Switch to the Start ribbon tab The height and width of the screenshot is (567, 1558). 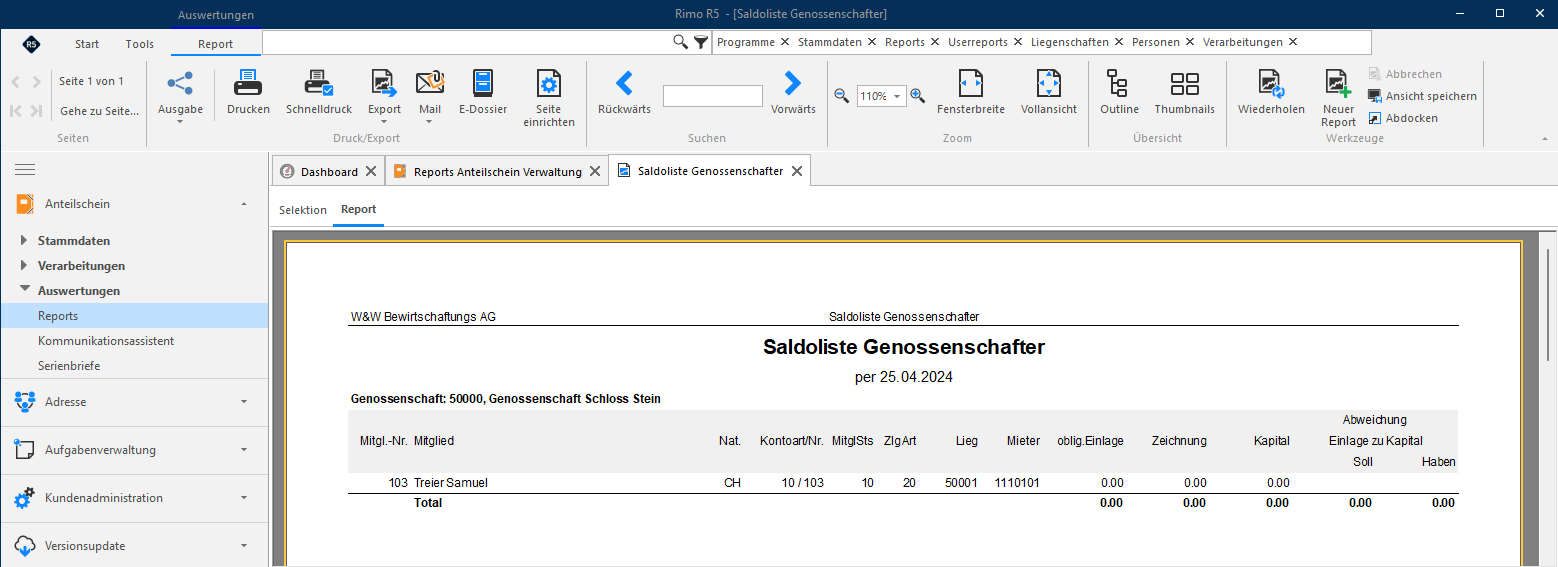pos(87,44)
